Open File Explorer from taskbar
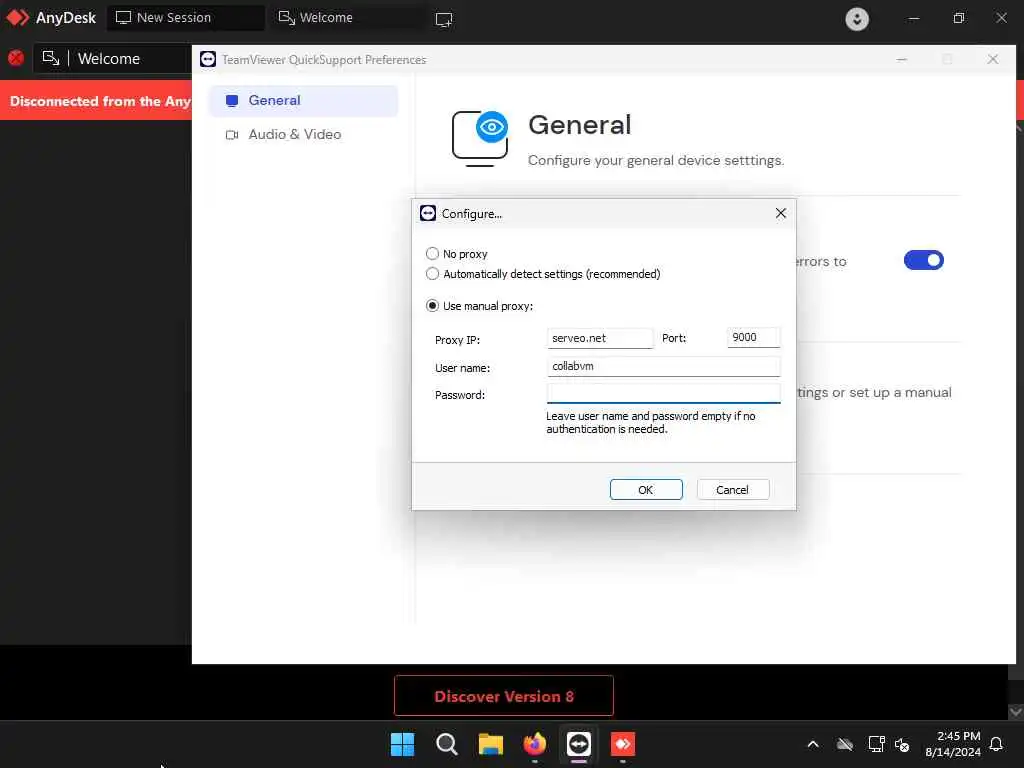 pyautogui.click(x=490, y=744)
